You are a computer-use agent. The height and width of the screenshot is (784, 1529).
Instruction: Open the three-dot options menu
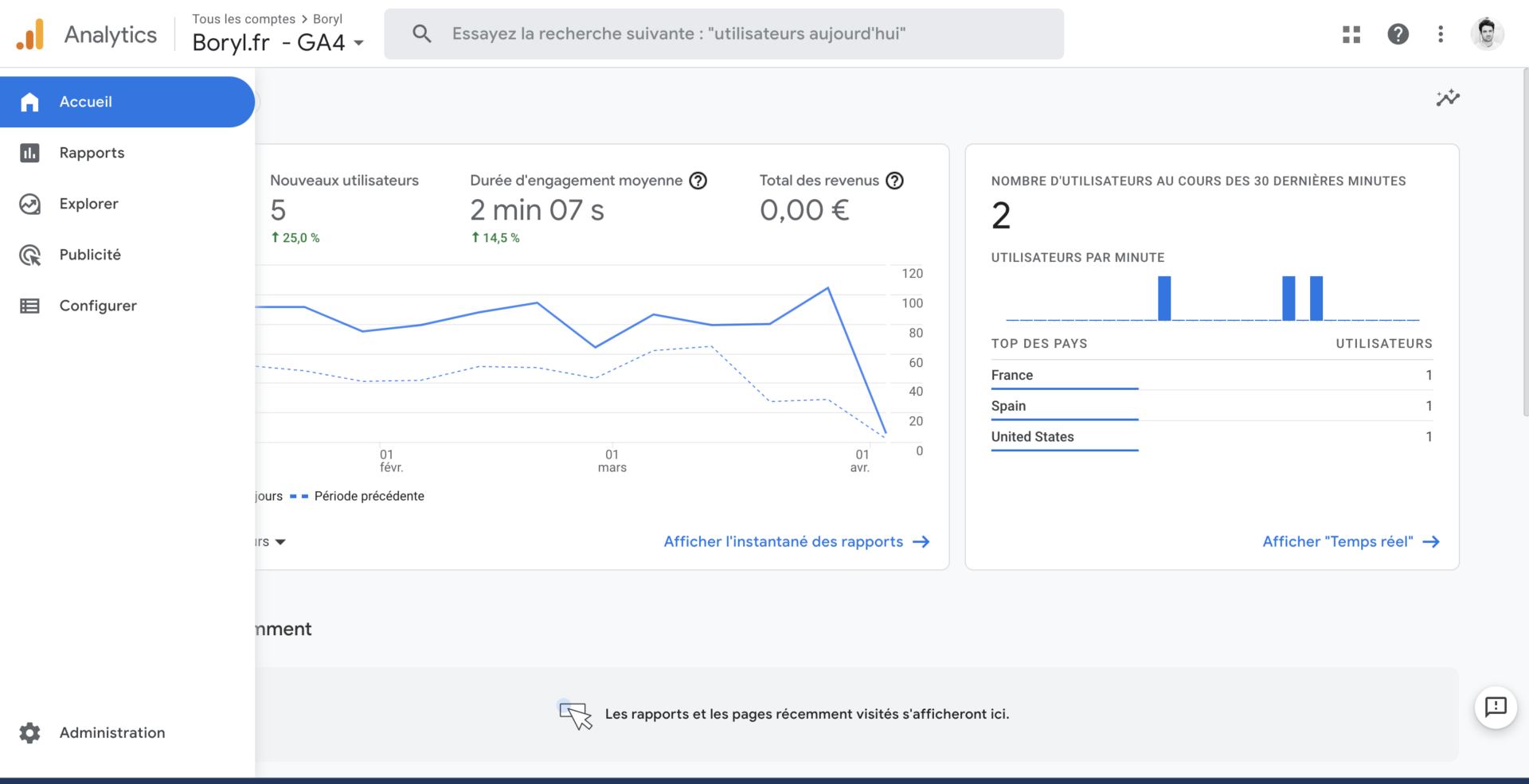coord(1440,33)
